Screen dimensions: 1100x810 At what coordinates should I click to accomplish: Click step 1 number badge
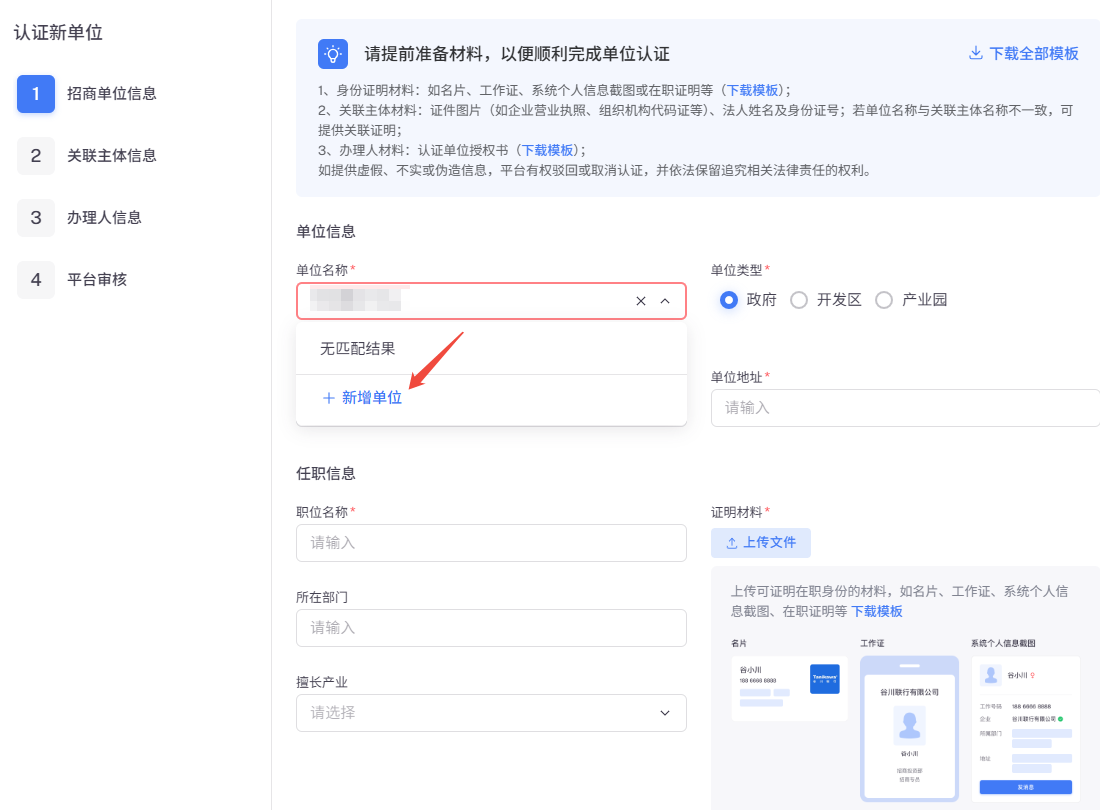coord(36,93)
